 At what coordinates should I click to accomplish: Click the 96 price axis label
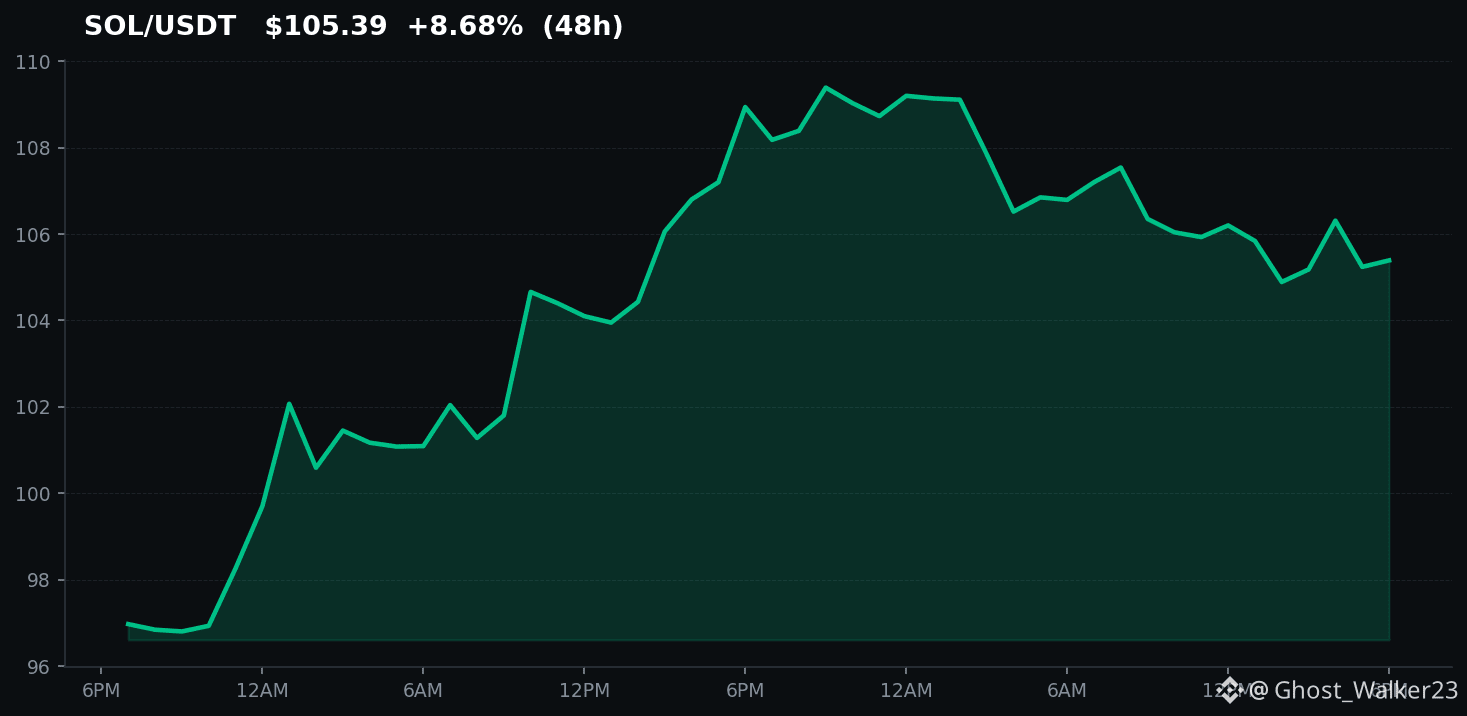39,667
